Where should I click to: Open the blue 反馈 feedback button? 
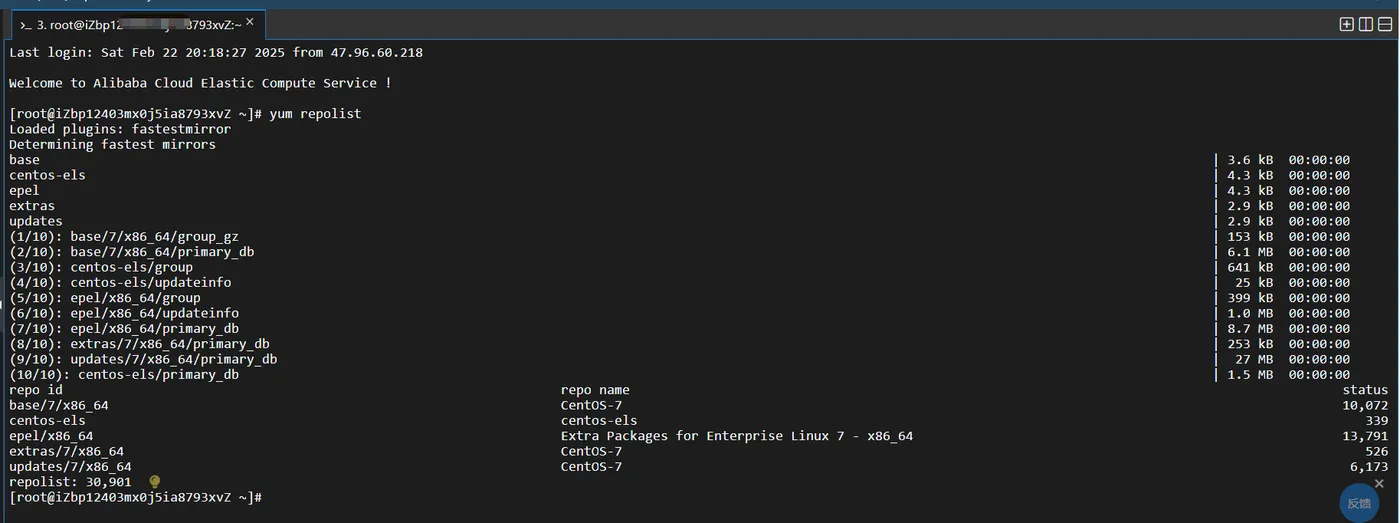1359,503
